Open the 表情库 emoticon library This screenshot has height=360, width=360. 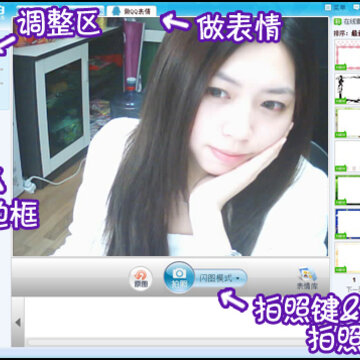(307, 278)
